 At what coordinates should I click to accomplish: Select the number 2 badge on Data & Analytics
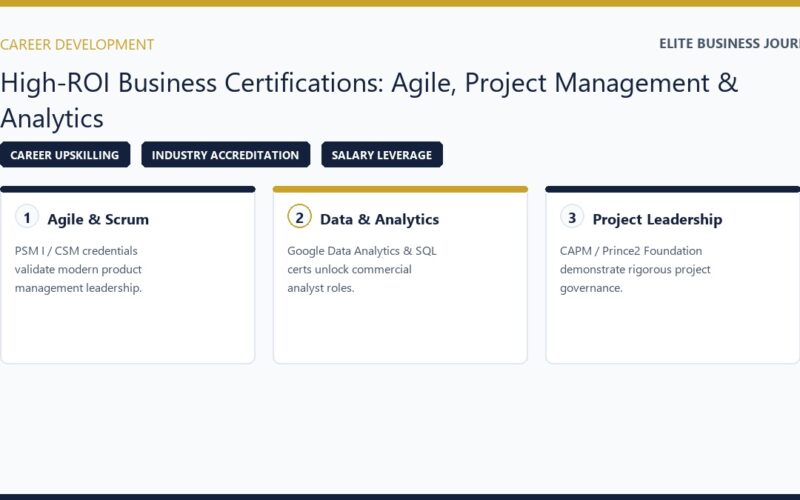(x=299, y=217)
